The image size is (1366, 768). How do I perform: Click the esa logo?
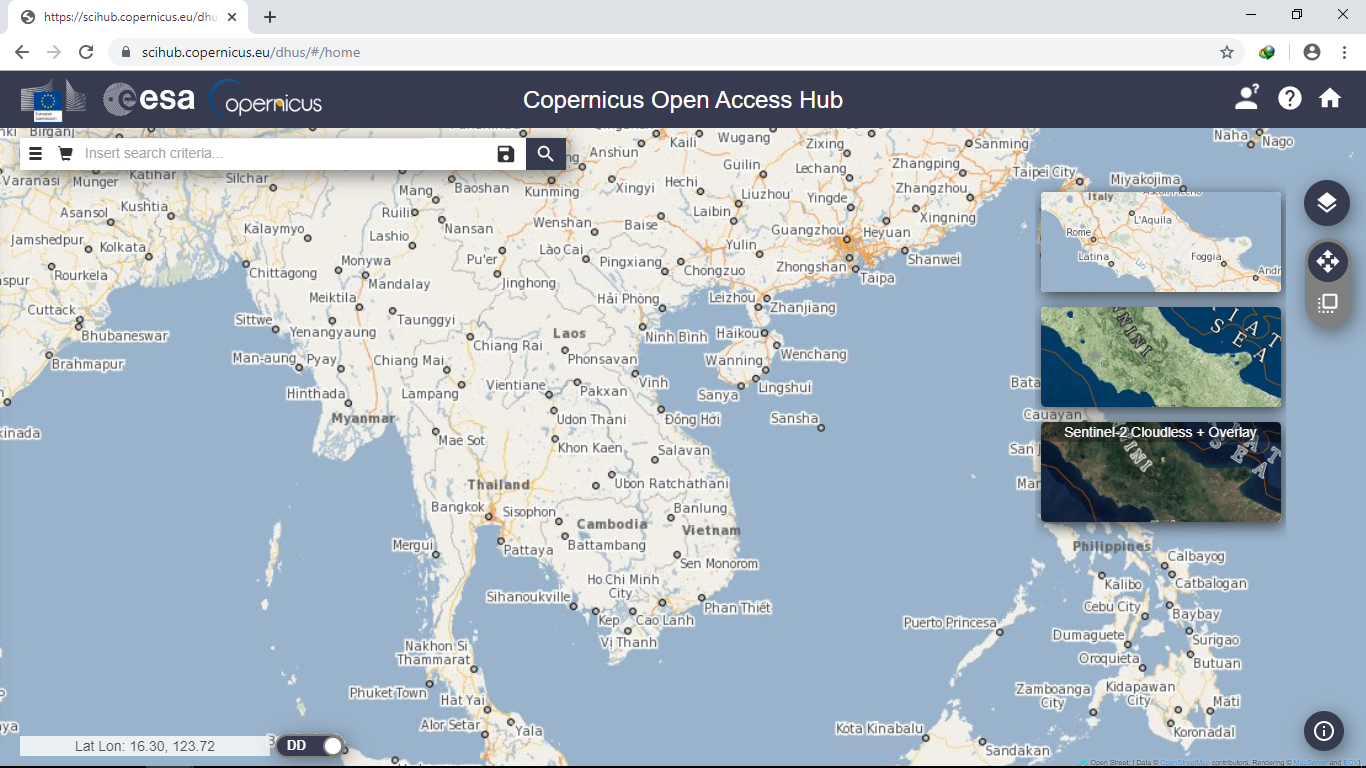149,99
